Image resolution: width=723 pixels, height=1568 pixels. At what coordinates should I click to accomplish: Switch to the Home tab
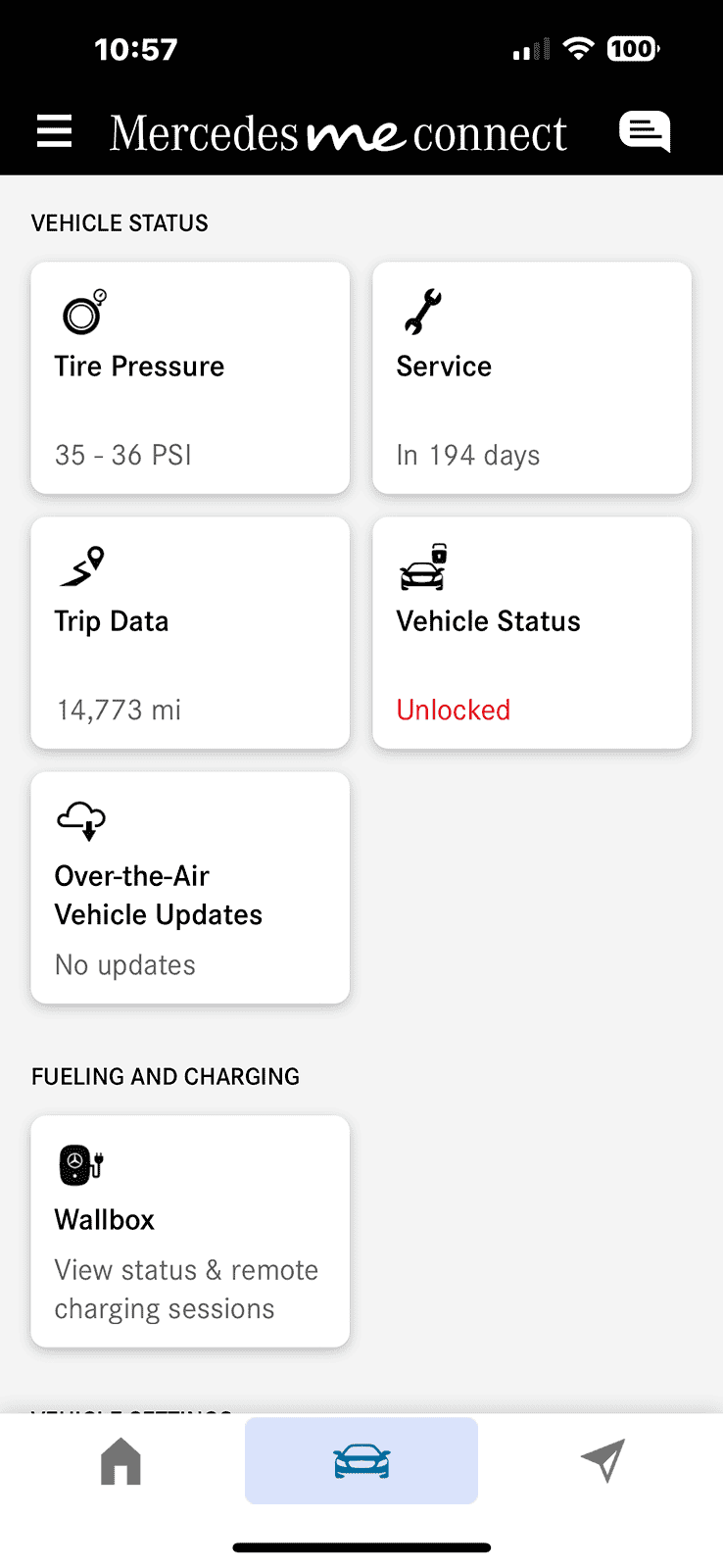120,1461
